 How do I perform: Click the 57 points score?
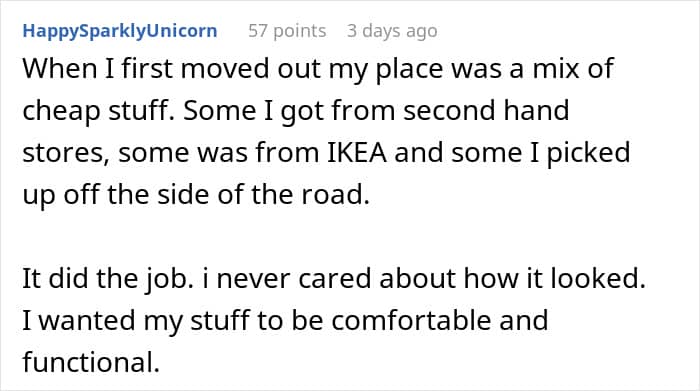click(287, 31)
